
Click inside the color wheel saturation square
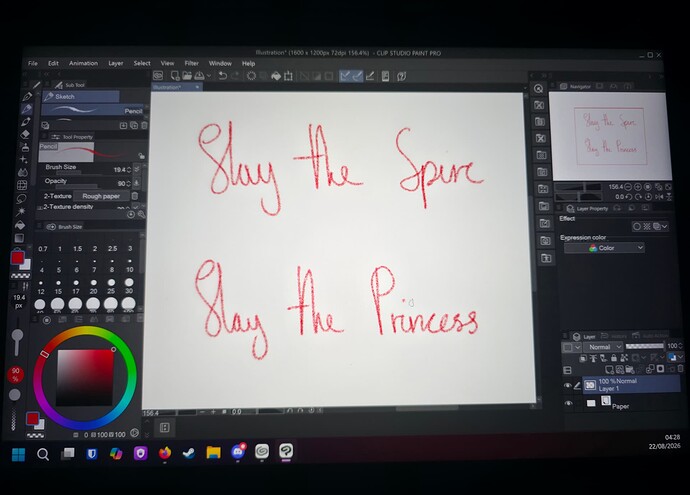[x=85, y=378]
